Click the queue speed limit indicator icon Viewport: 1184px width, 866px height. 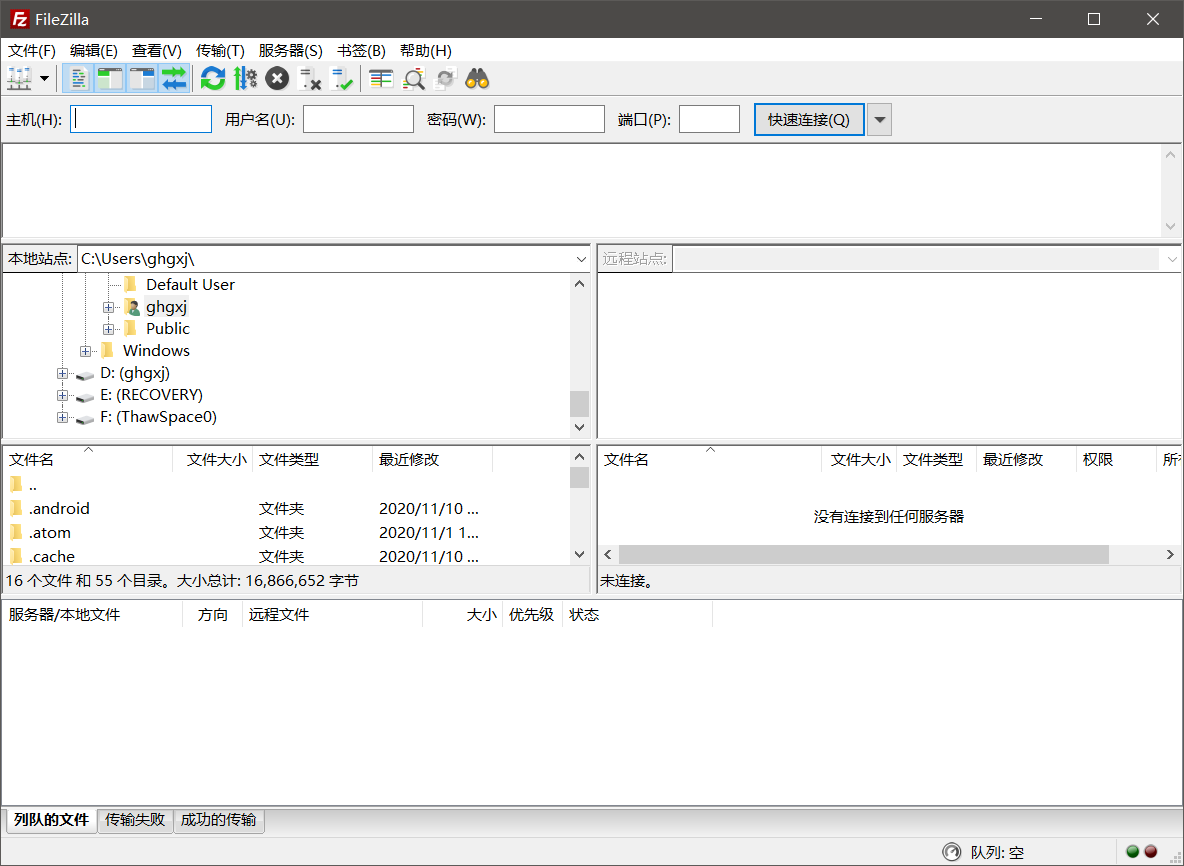951,852
